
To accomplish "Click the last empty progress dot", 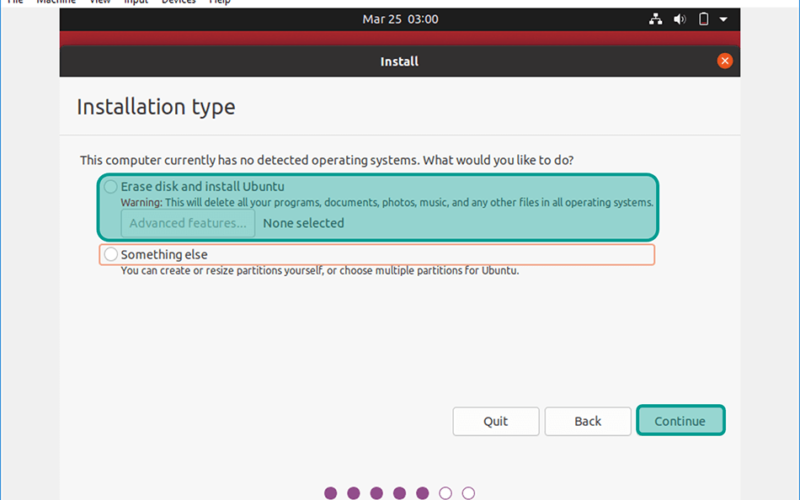I will (468, 493).
